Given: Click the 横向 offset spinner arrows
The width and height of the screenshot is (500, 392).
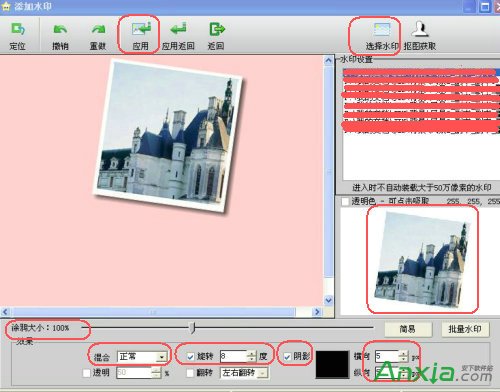Looking at the screenshot, I should point(403,357).
